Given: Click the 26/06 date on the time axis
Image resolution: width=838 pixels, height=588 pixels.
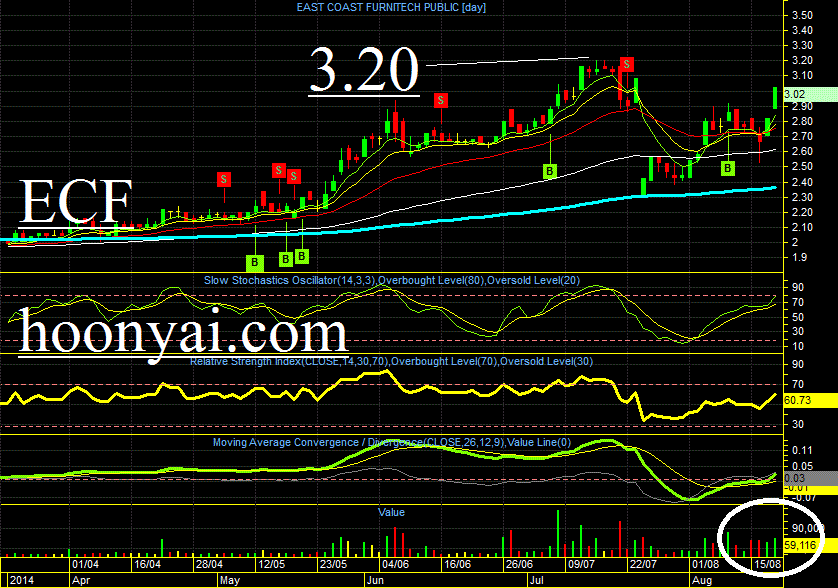Looking at the screenshot, I should 519,564.
